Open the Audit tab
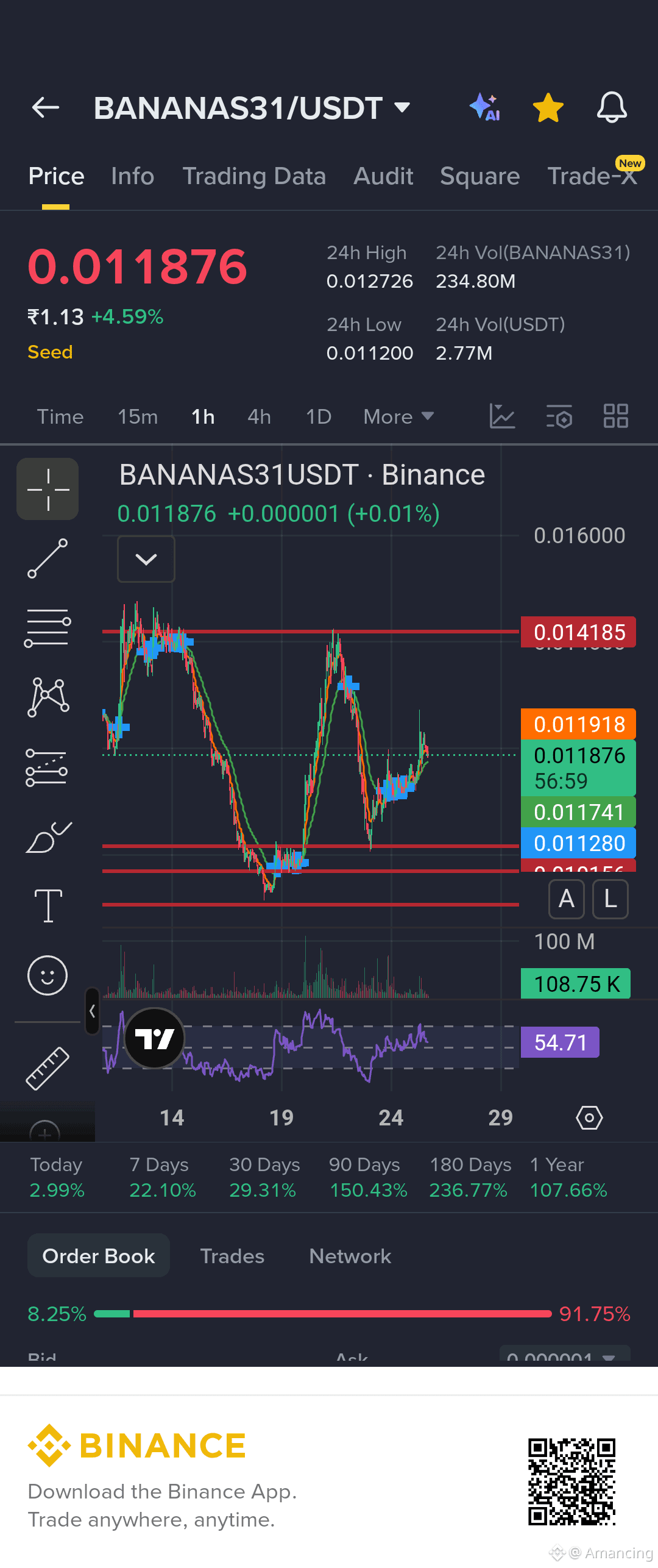Screen dimensions: 658x1568 coord(383,176)
